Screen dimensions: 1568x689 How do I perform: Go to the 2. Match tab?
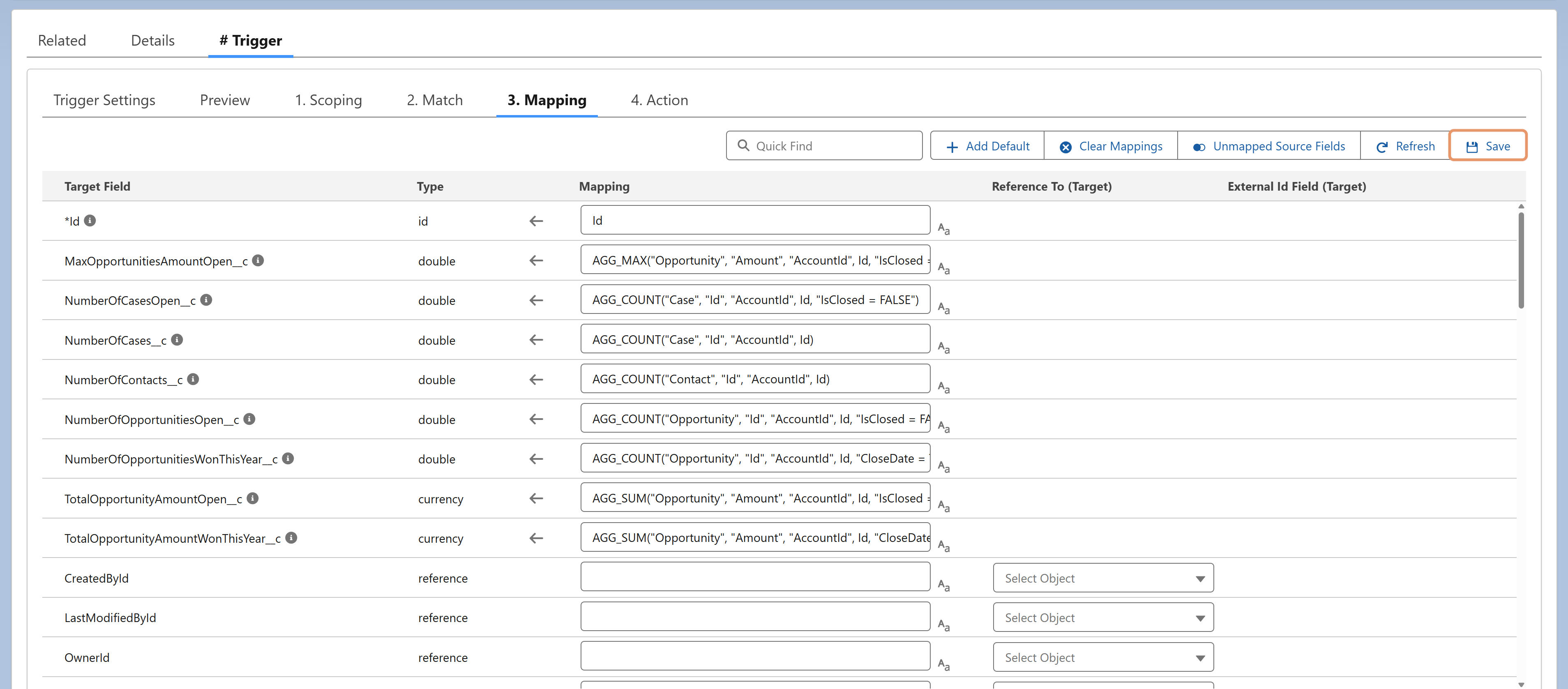(x=435, y=100)
